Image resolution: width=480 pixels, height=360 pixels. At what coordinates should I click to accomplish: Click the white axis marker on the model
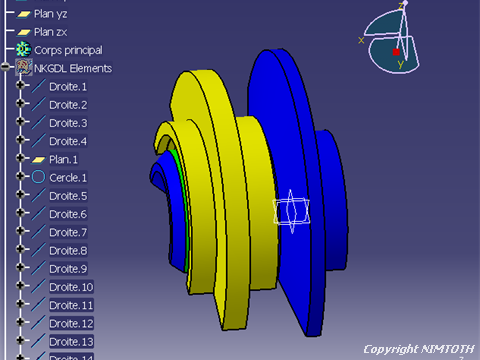291,211
